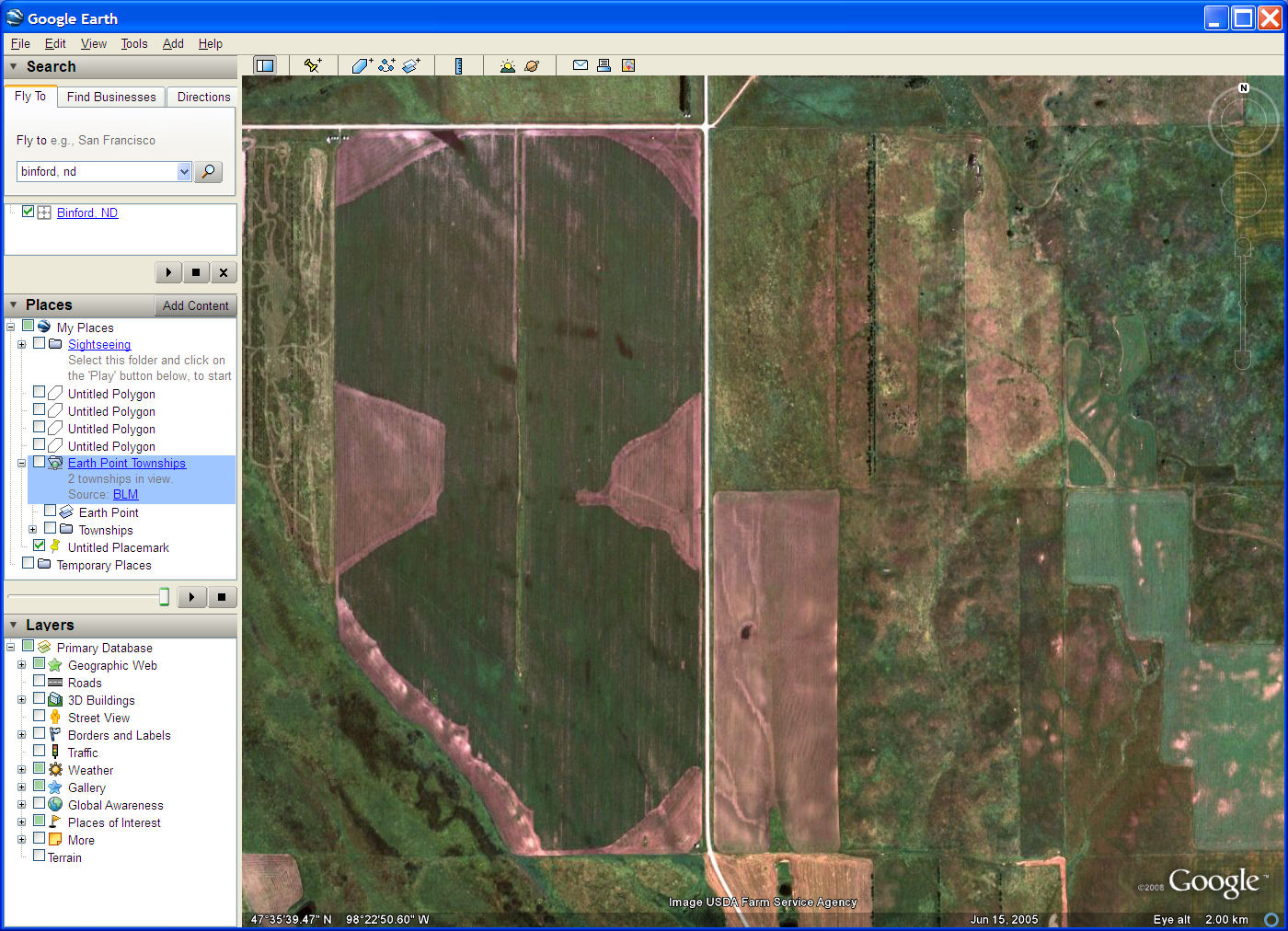Viewport: 1288px width, 931px height.
Task: Uncheck the Untitled Placemark checkbox
Action: click(40, 546)
